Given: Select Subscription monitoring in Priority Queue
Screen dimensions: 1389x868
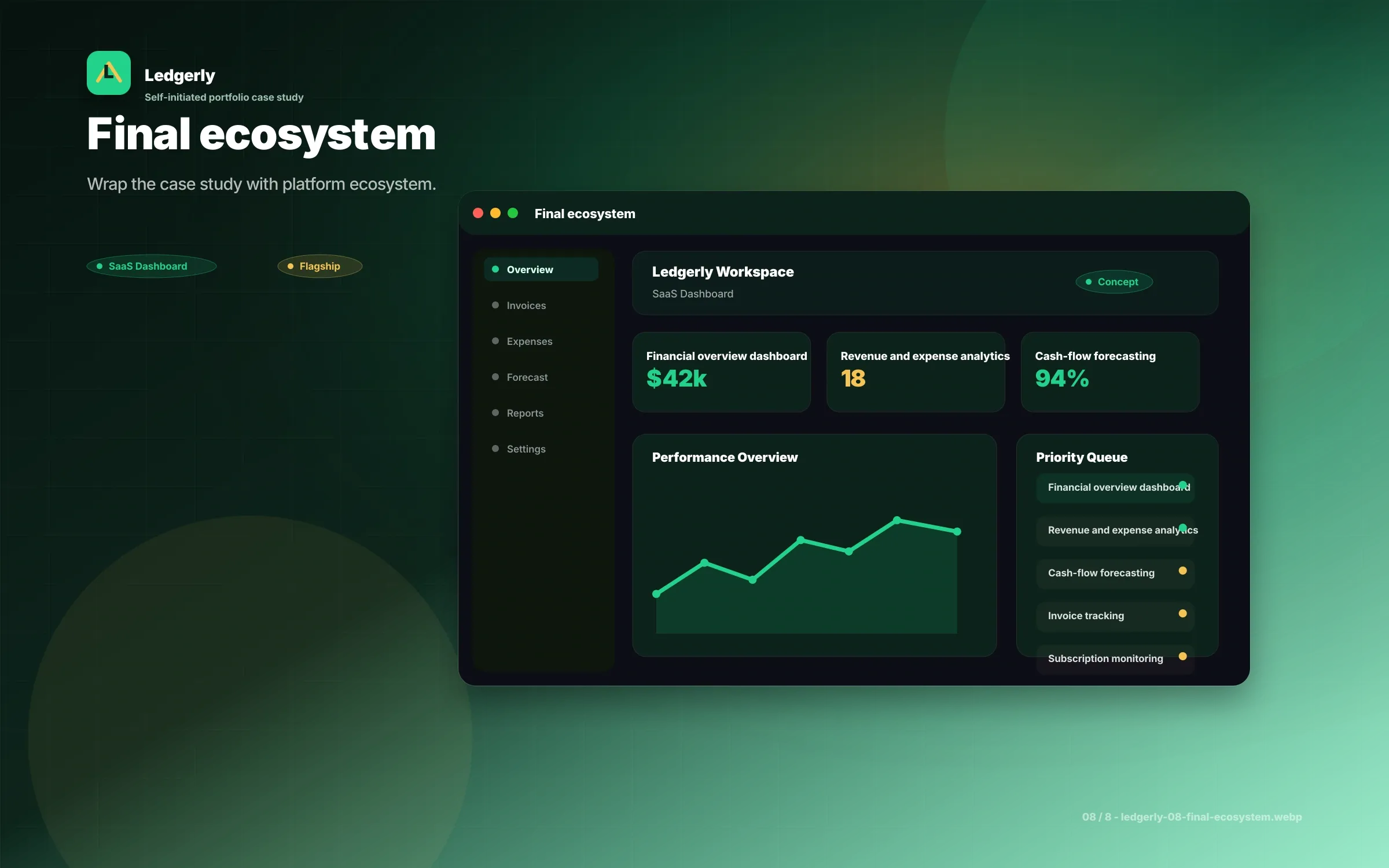Looking at the screenshot, I should click(x=1115, y=659).
